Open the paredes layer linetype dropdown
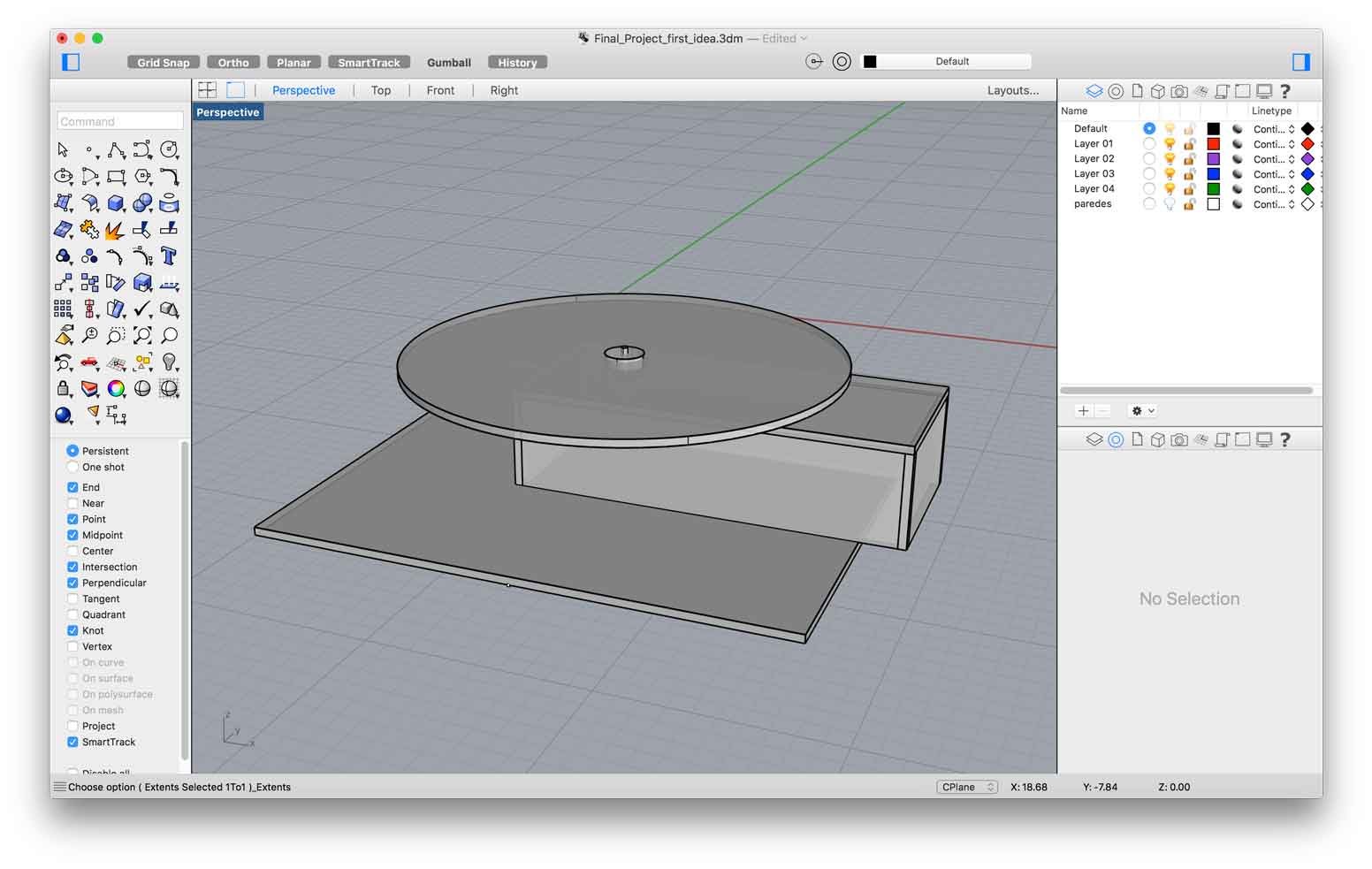 click(1274, 204)
